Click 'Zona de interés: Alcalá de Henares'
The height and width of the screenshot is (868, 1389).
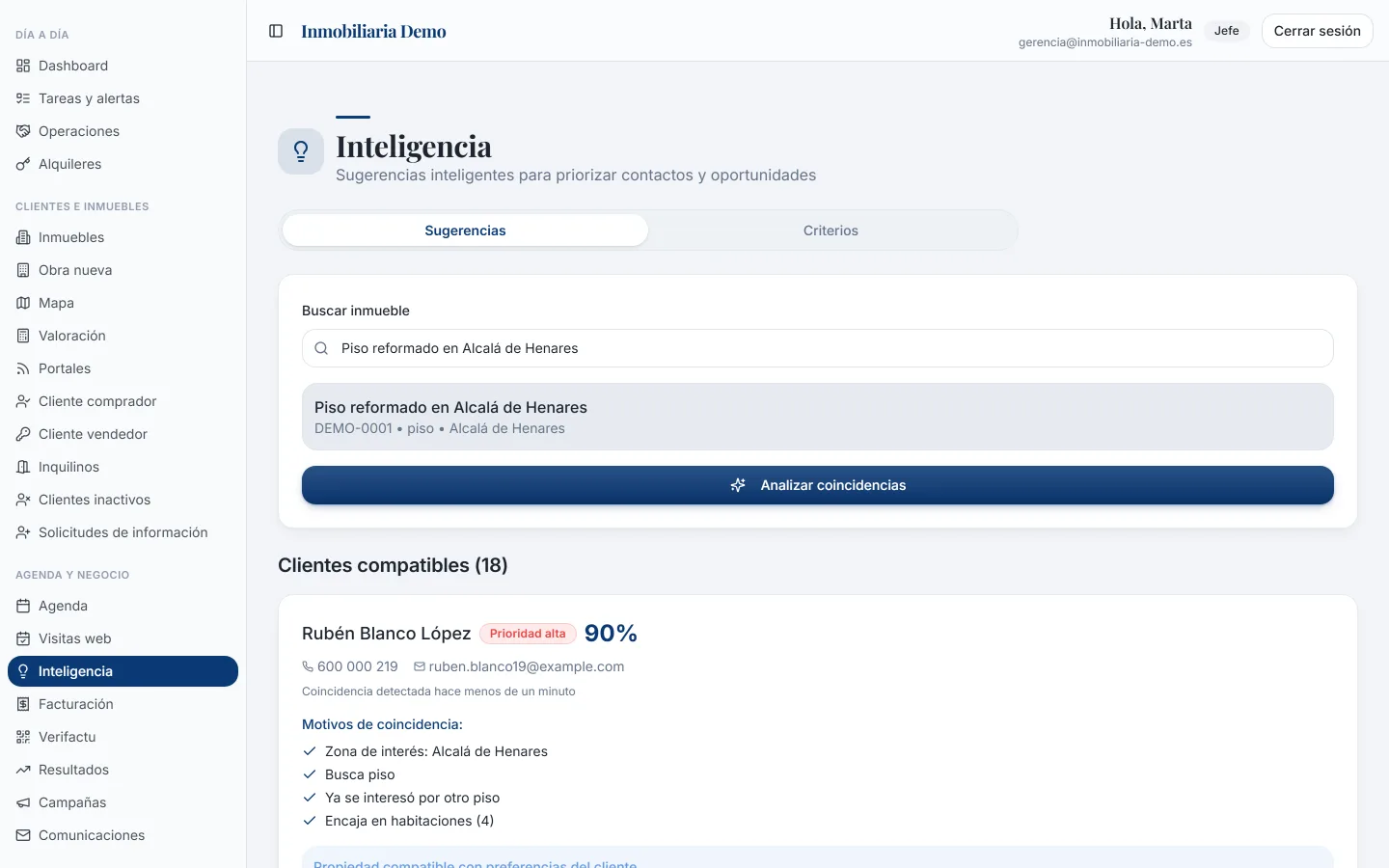(x=436, y=751)
